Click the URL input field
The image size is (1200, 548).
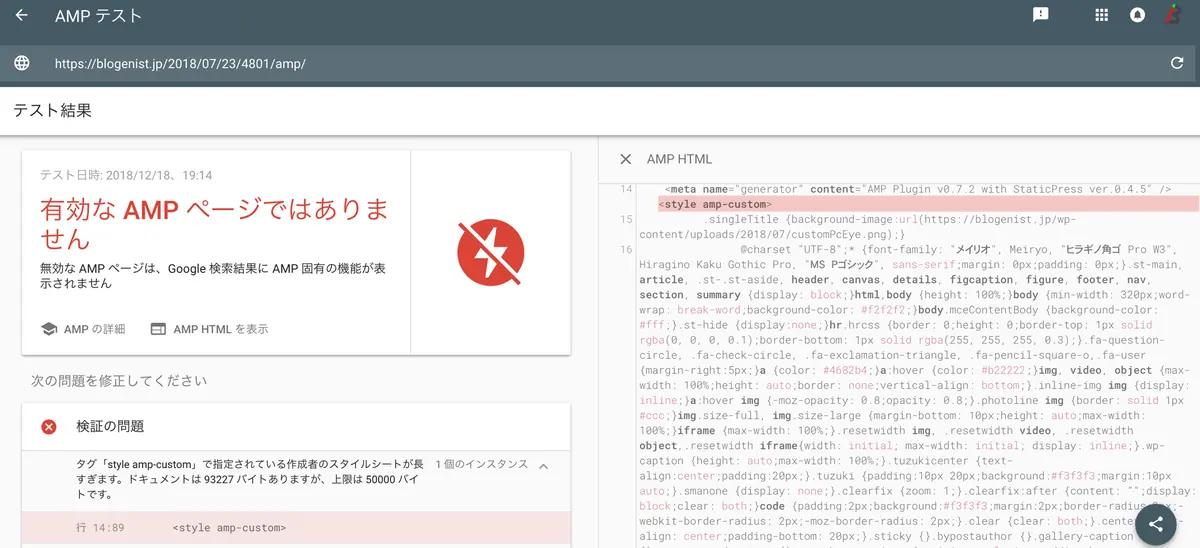coord(600,64)
